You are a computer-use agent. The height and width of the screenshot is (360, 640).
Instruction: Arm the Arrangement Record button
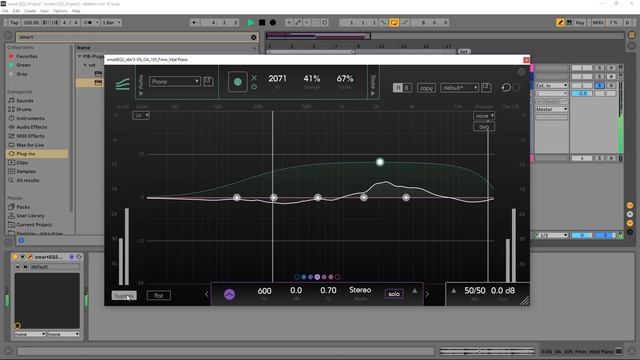(273, 22)
